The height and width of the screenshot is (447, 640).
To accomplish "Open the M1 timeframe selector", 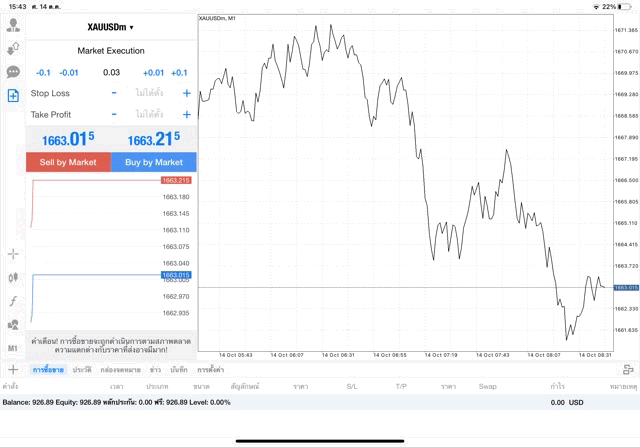I will (x=14, y=348).
